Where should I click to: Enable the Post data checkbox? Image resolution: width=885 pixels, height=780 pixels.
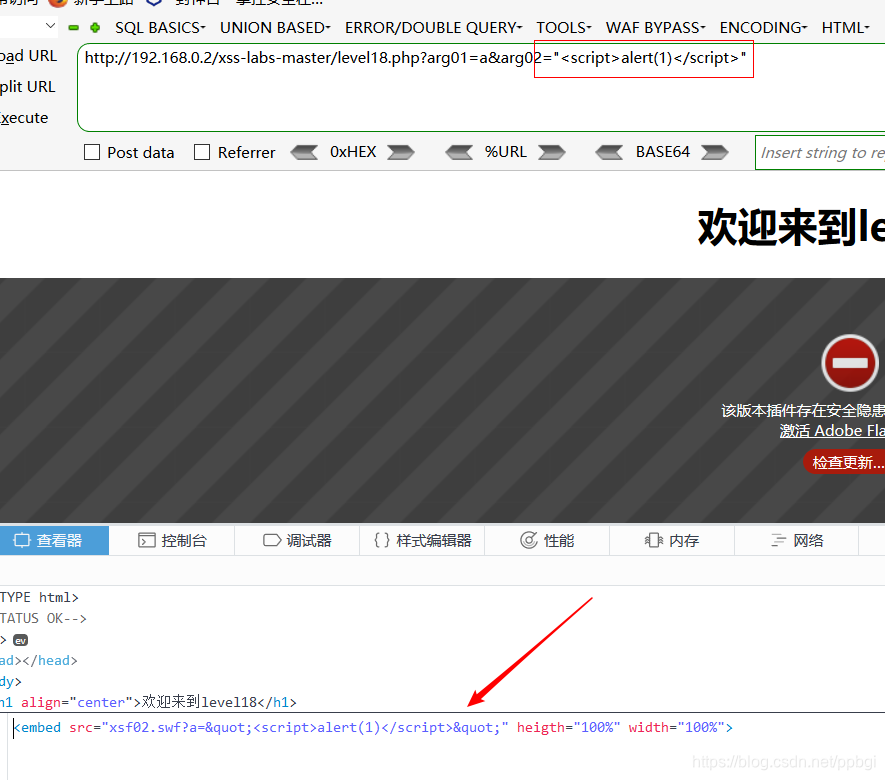(92, 152)
